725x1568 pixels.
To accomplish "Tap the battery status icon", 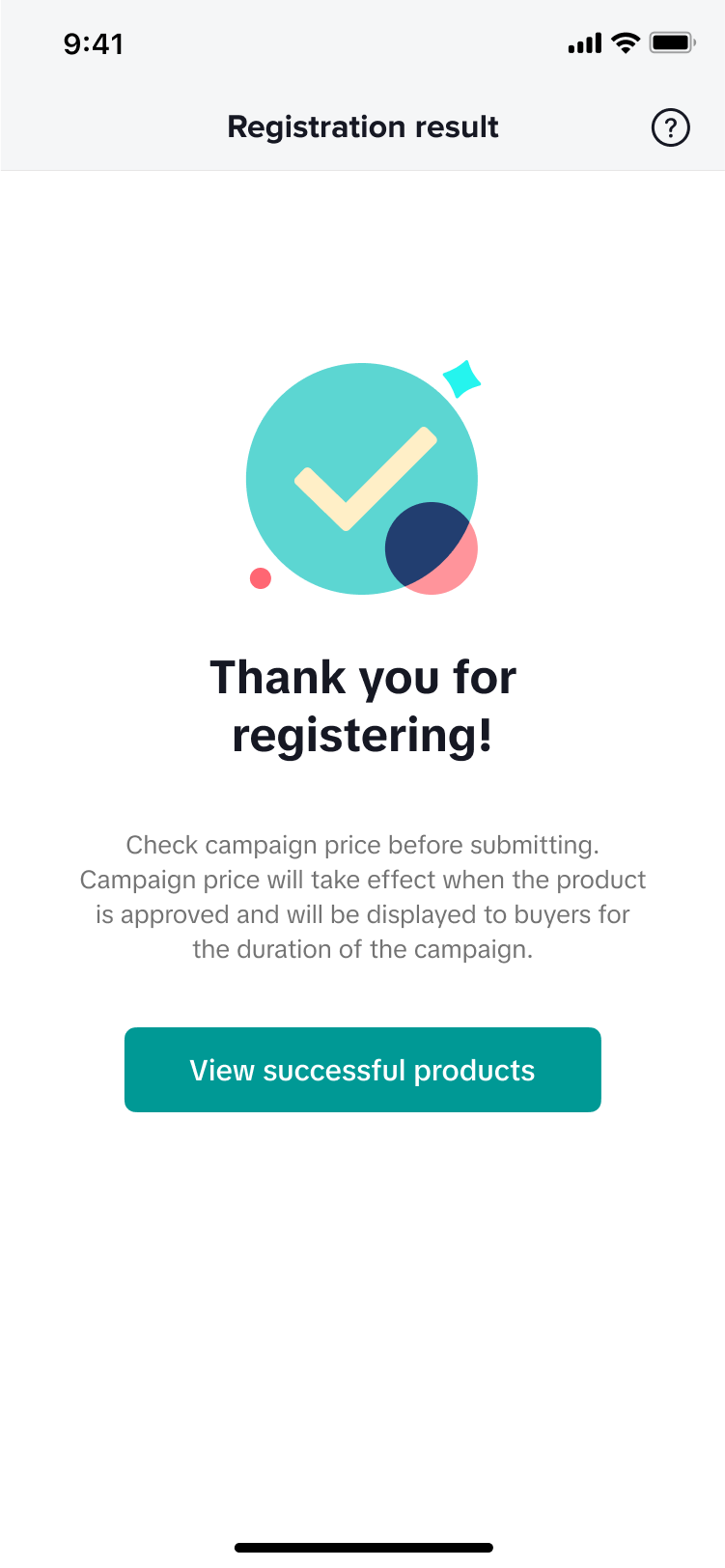I will tap(672, 43).
